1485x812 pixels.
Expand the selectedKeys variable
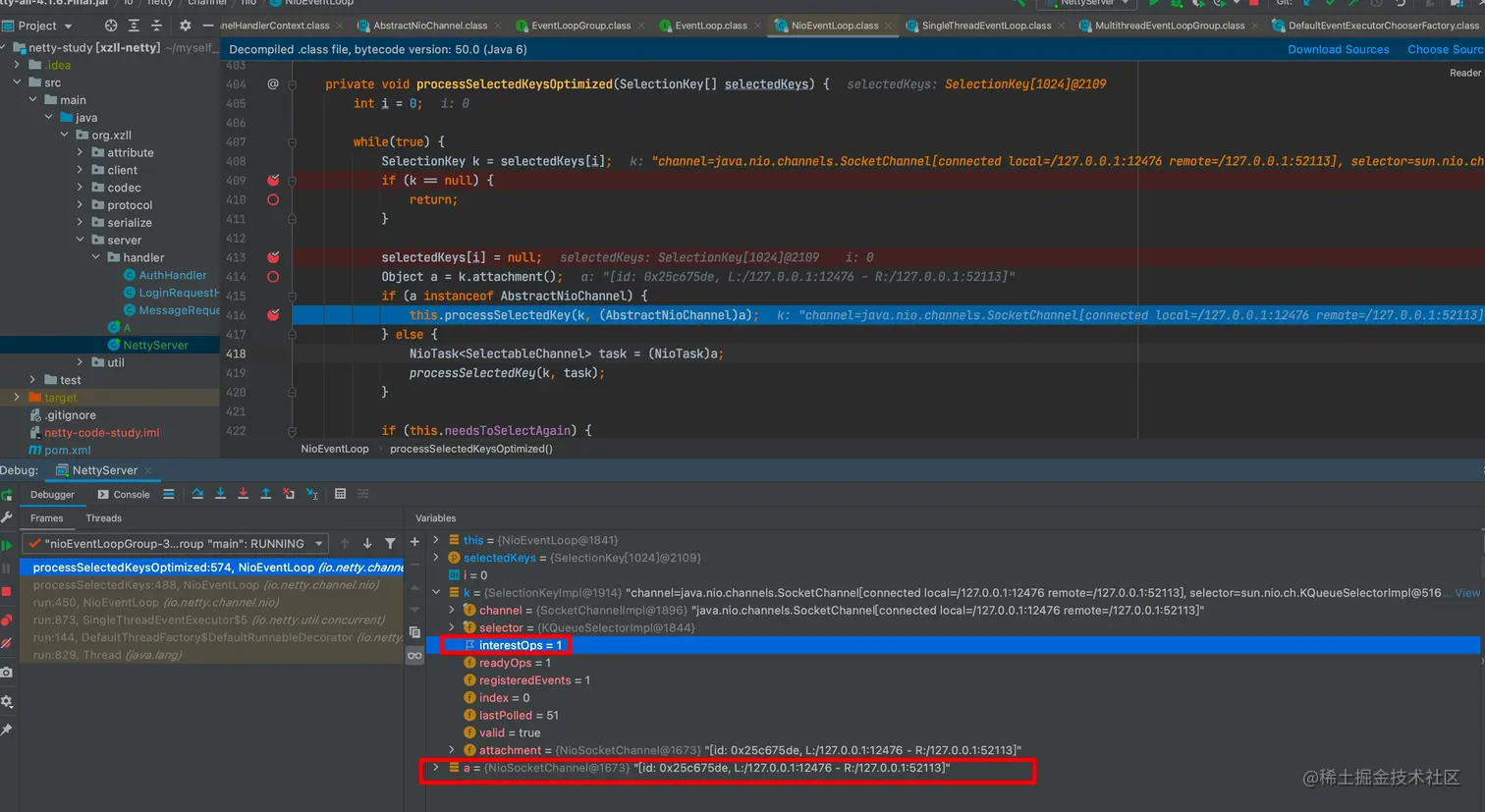[x=436, y=558]
